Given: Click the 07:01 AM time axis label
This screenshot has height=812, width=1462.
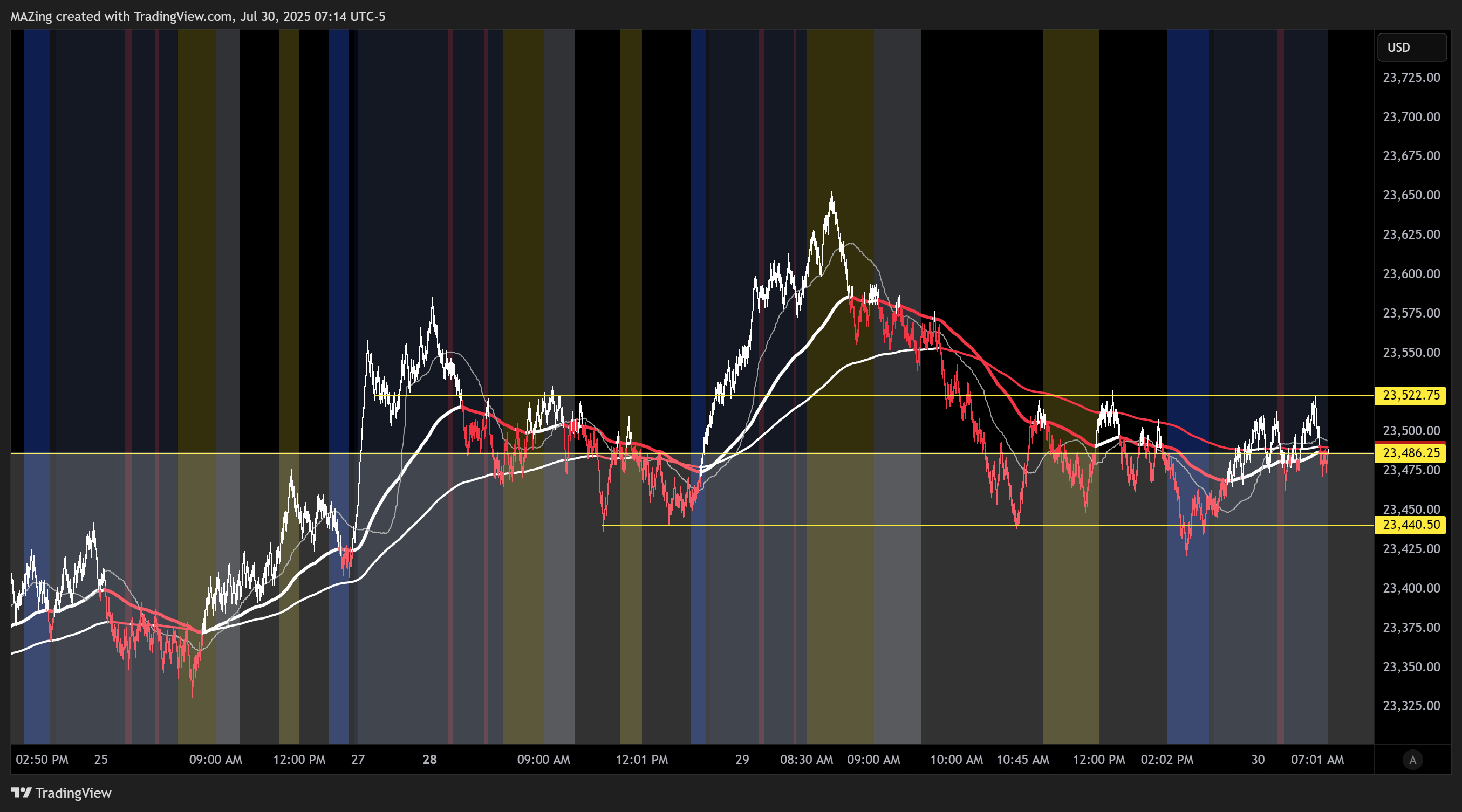Looking at the screenshot, I should tap(1317, 760).
